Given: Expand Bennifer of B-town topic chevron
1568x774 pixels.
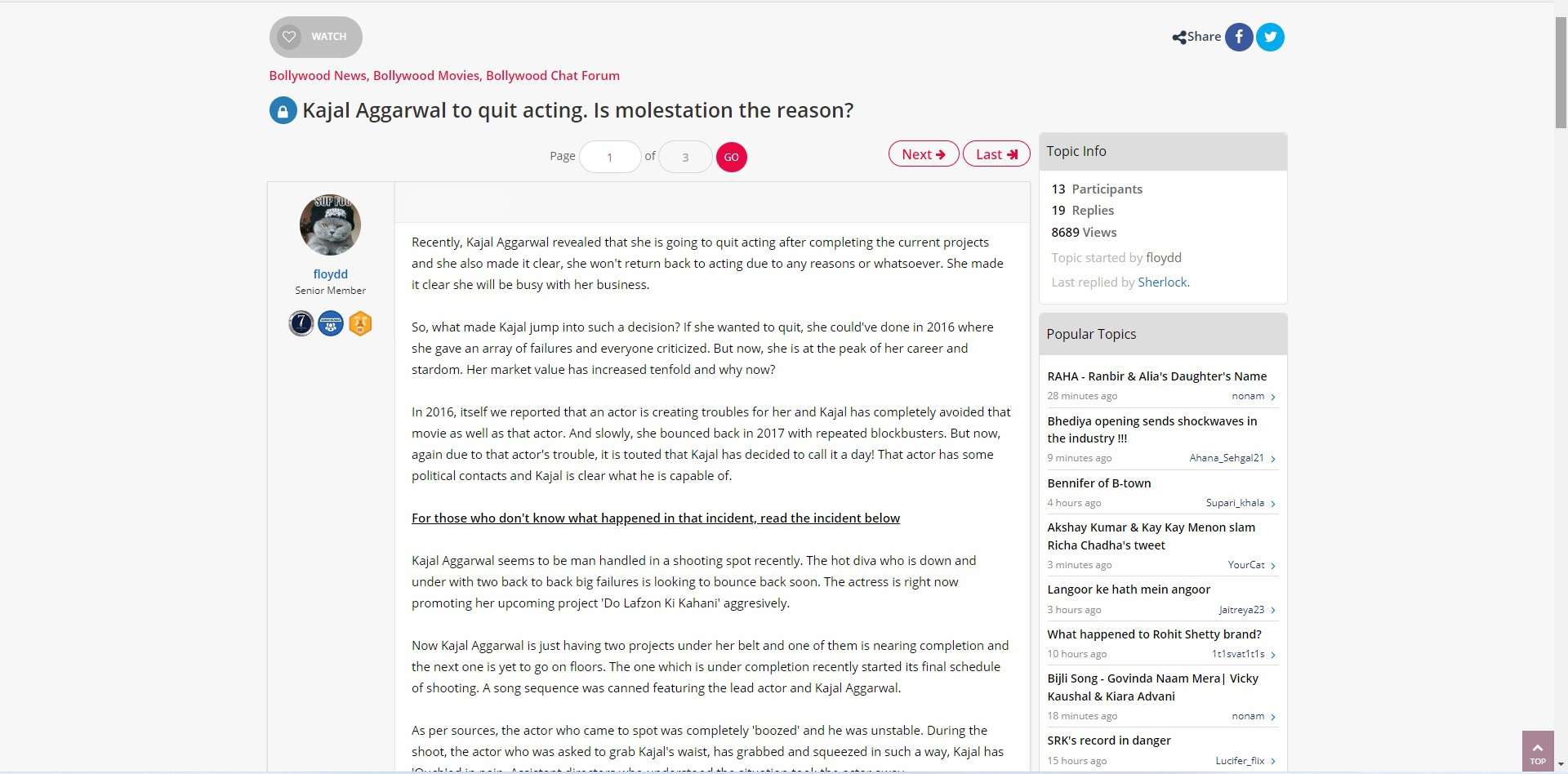Looking at the screenshot, I should pyautogui.click(x=1272, y=504).
